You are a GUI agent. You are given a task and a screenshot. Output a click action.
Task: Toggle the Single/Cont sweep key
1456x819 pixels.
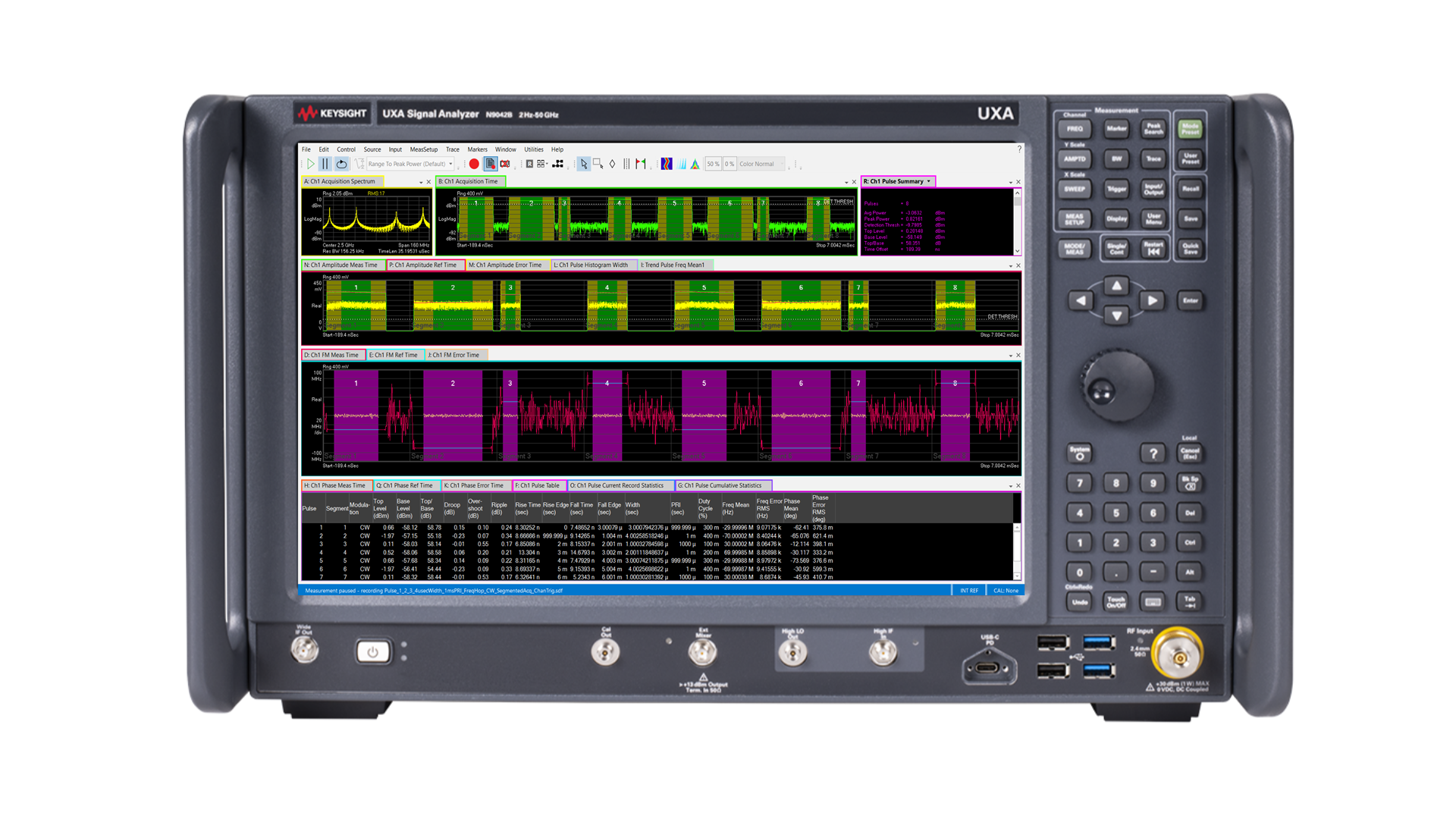point(1116,249)
